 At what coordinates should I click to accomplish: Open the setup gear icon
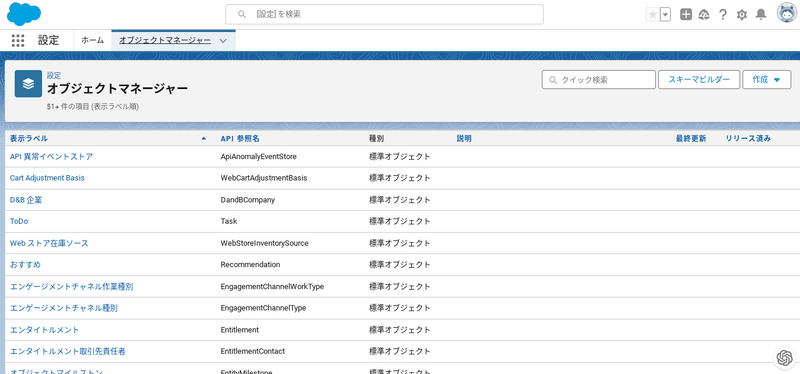click(741, 15)
